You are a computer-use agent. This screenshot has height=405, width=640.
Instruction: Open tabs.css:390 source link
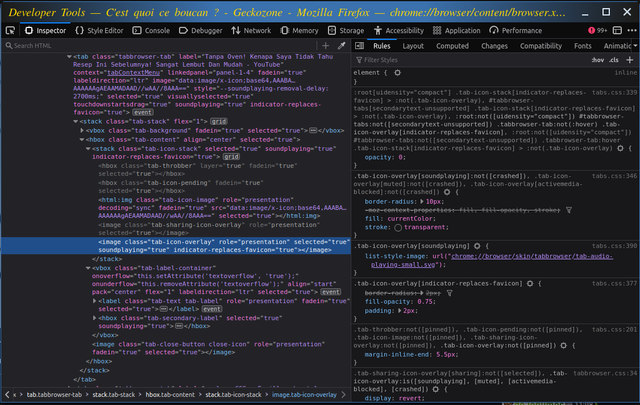click(x=614, y=246)
